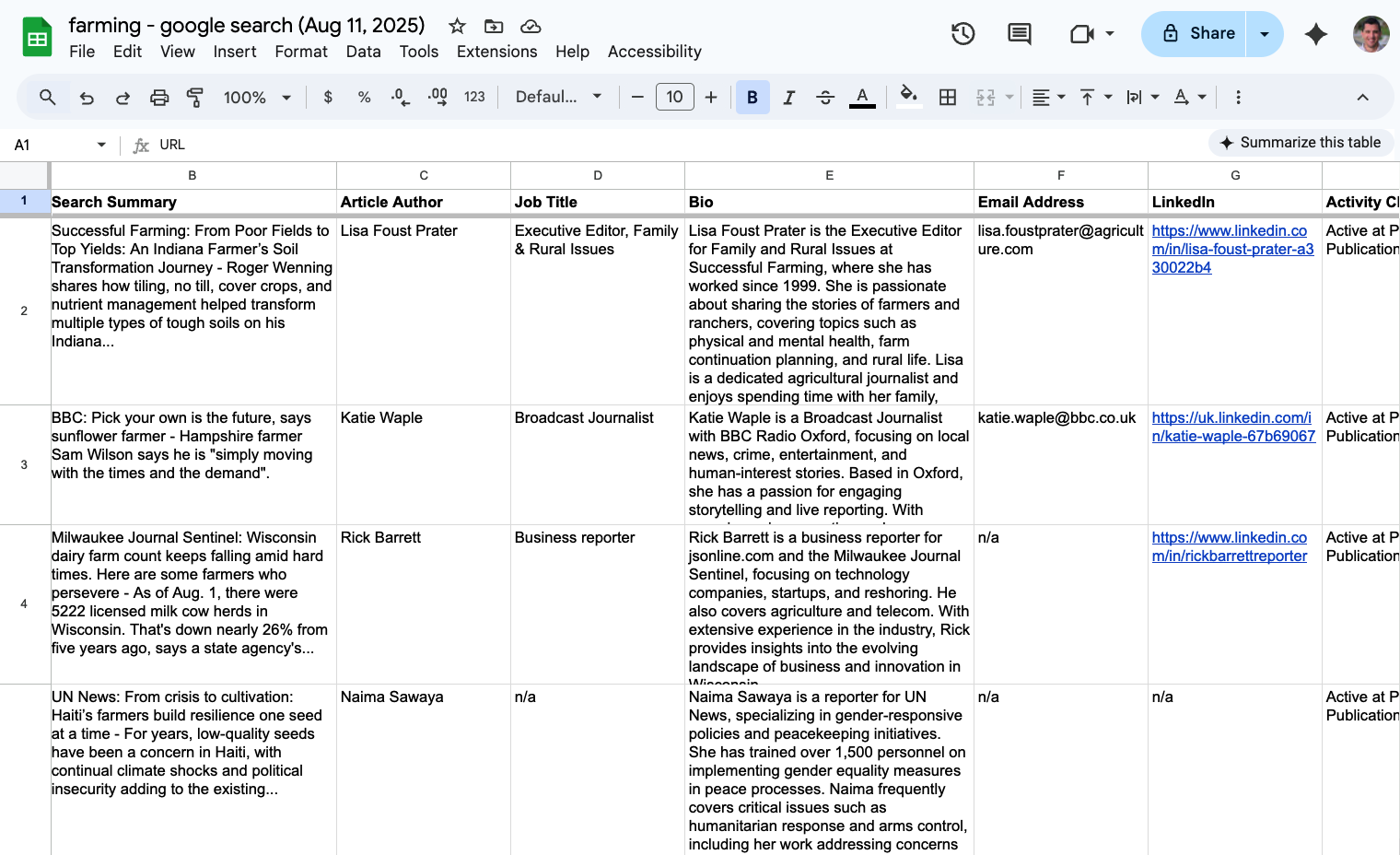1400x855 pixels.
Task: Click the Borders icon
Action: [x=947, y=97]
